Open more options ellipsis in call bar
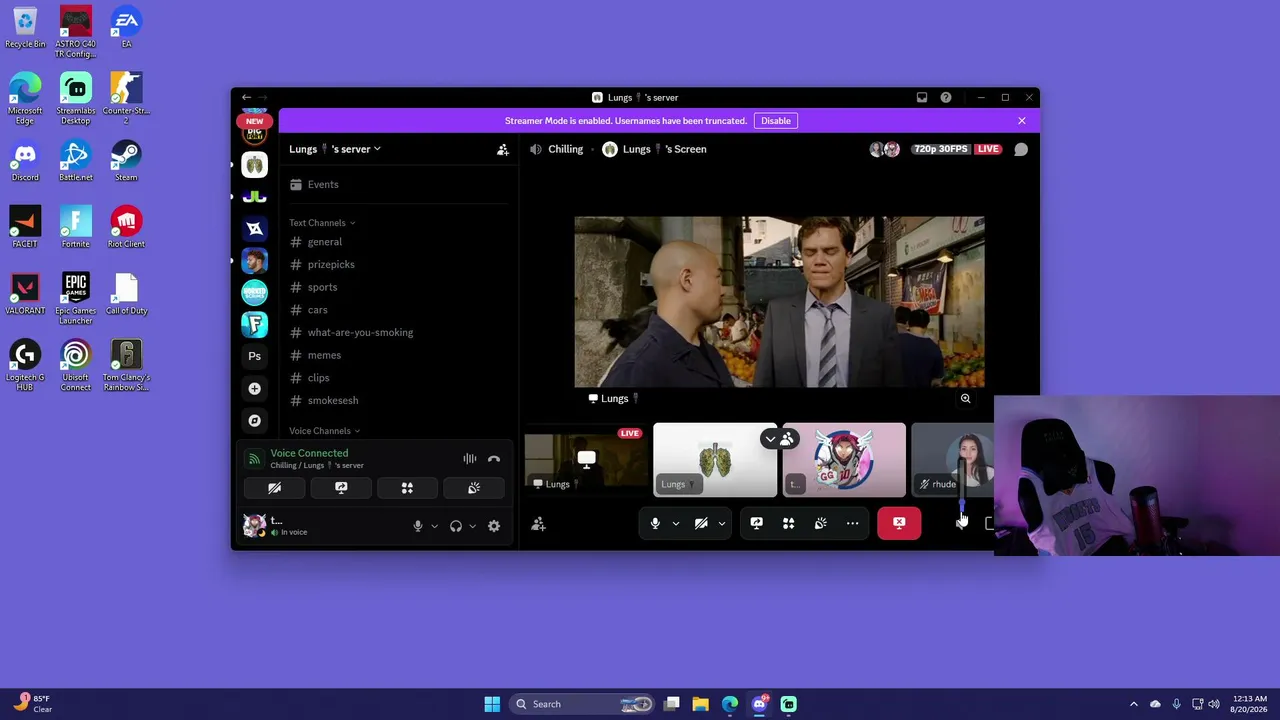1280x720 pixels. tap(853, 523)
